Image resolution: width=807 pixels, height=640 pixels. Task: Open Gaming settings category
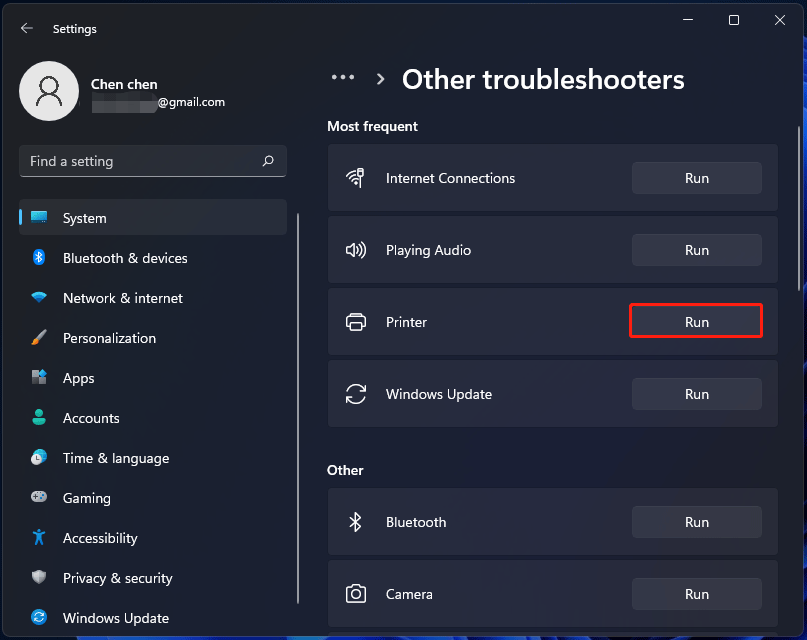pyautogui.click(x=153, y=498)
